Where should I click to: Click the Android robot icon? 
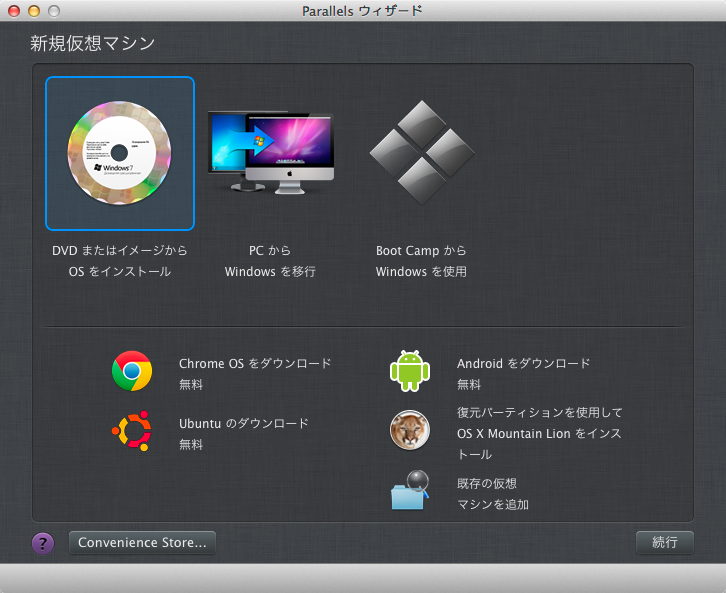point(410,371)
